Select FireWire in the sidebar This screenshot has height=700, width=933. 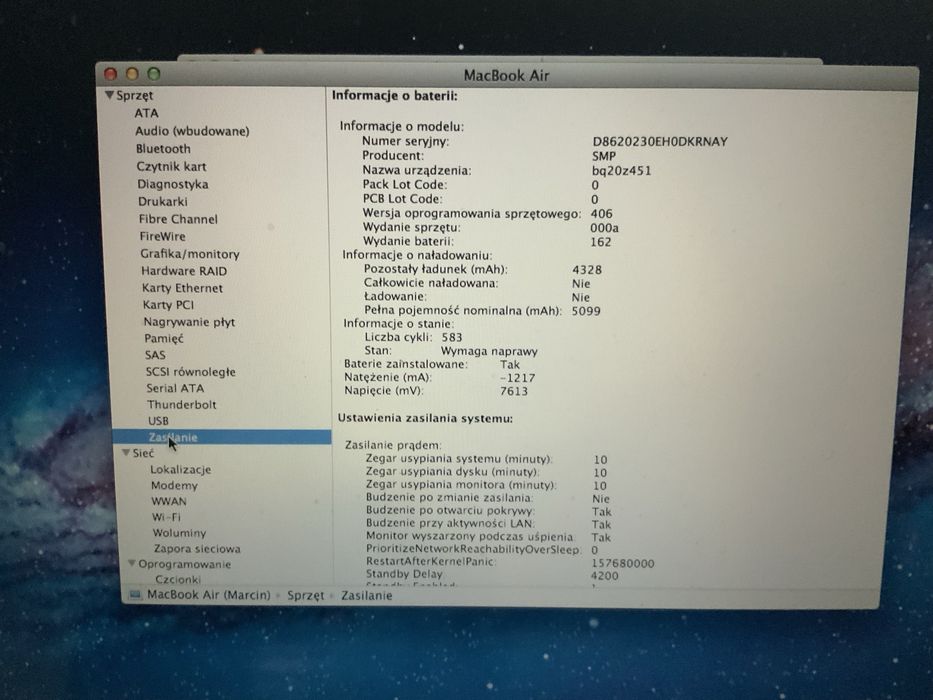162,236
